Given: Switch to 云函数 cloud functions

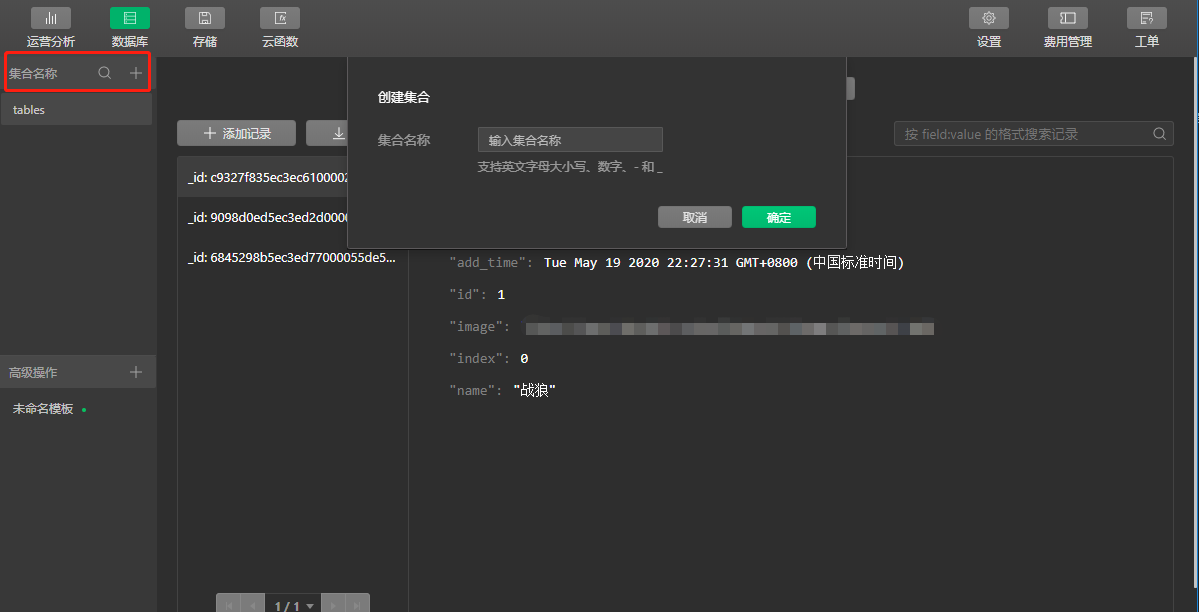Looking at the screenshot, I should pos(280,28).
